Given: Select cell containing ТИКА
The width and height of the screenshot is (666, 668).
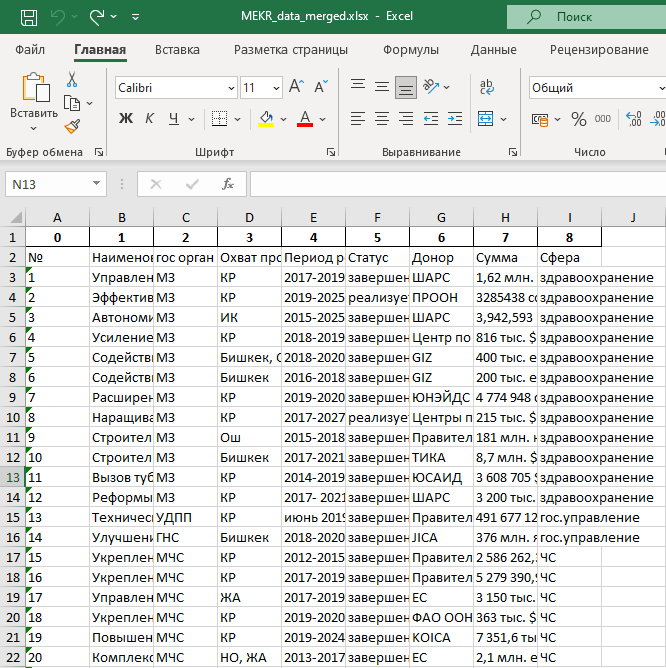Looking at the screenshot, I should 441,458.
